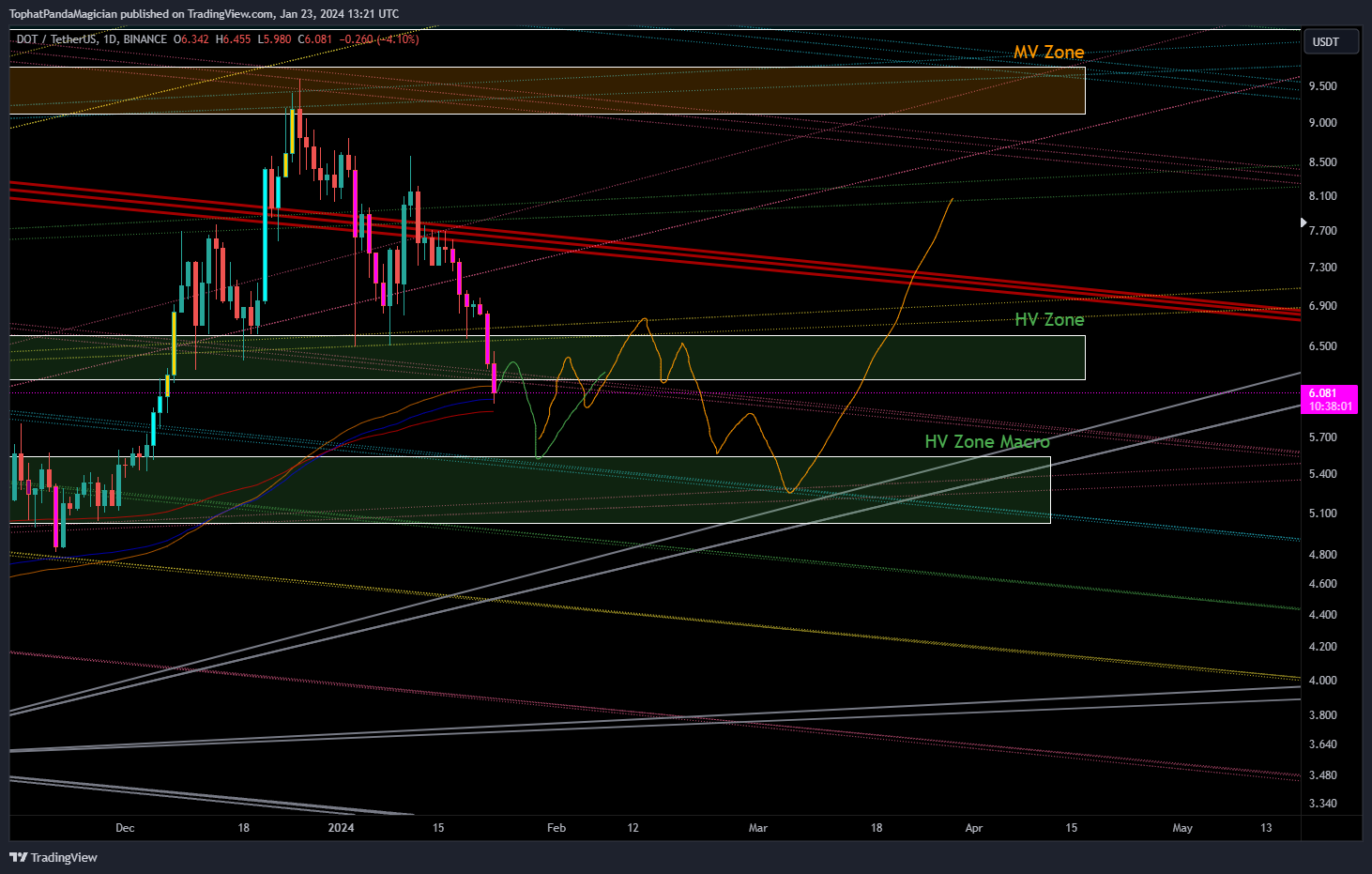Click the 4.600 price axis label
Screen dimensions: 1372x874
[1322, 584]
